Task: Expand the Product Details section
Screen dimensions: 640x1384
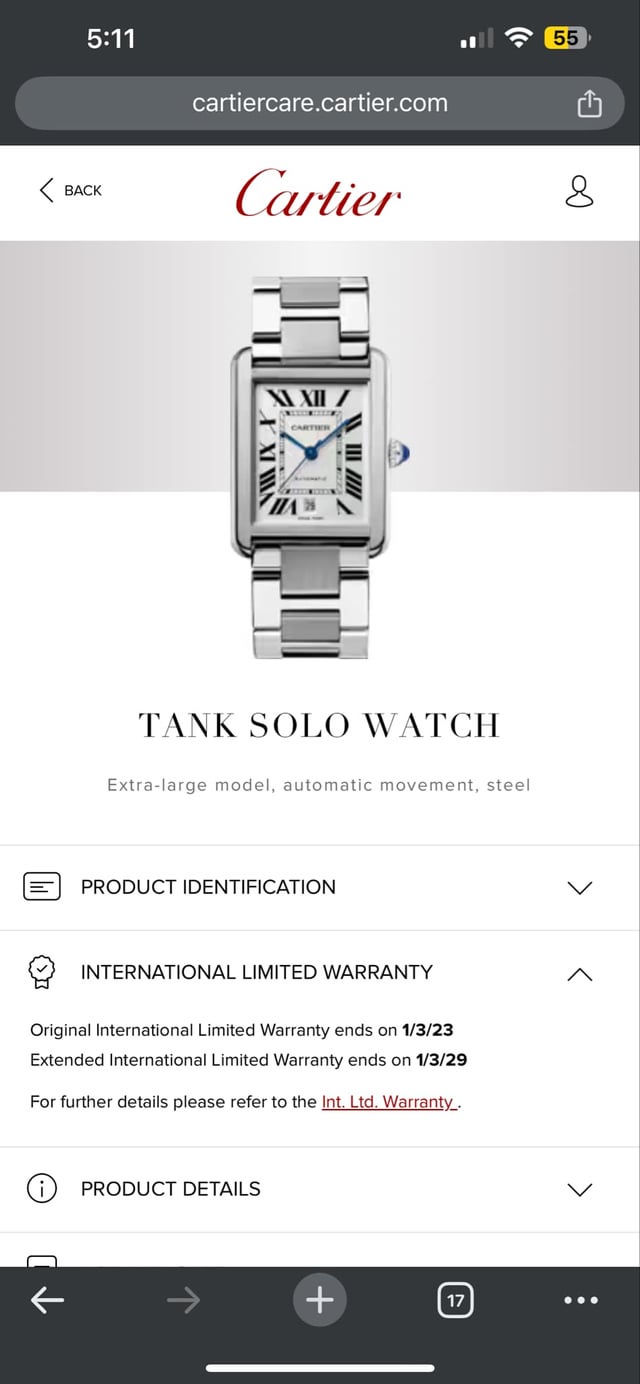Action: 320,1189
